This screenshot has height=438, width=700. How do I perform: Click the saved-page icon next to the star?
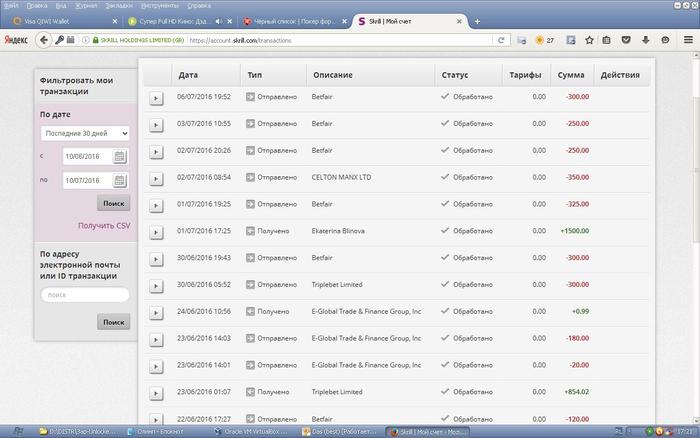click(571, 40)
